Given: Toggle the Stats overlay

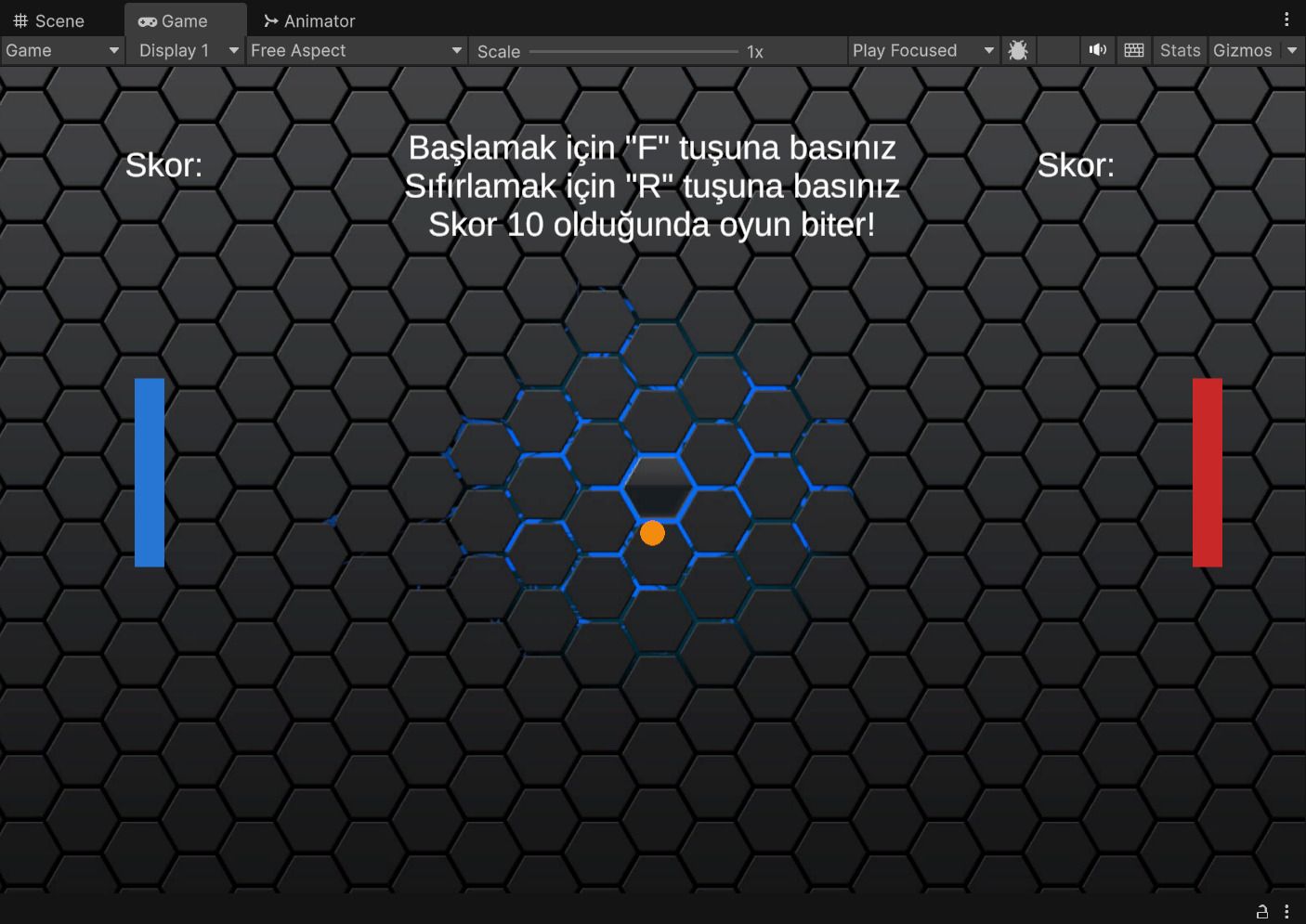Looking at the screenshot, I should point(1180,50).
